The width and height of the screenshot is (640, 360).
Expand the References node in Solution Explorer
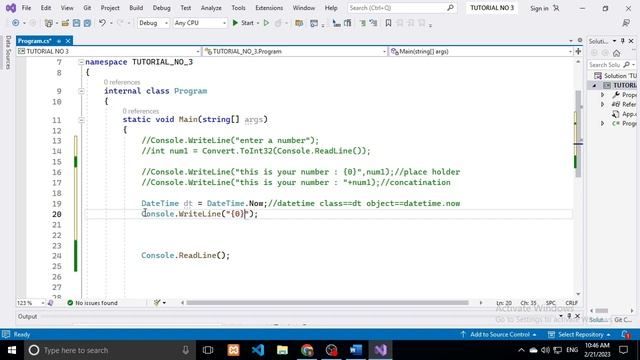pos(603,104)
